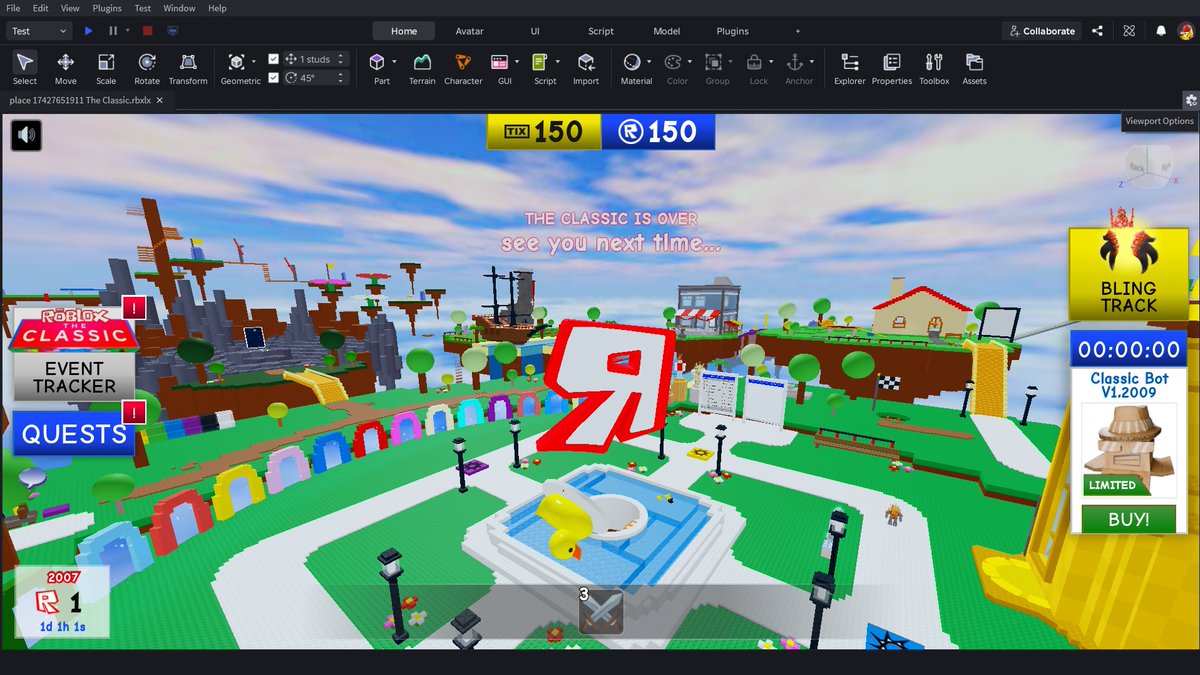Click the rotation 45° value stepper
Image resolution: width=1200 pixels, height=675 pixels.
341,77
